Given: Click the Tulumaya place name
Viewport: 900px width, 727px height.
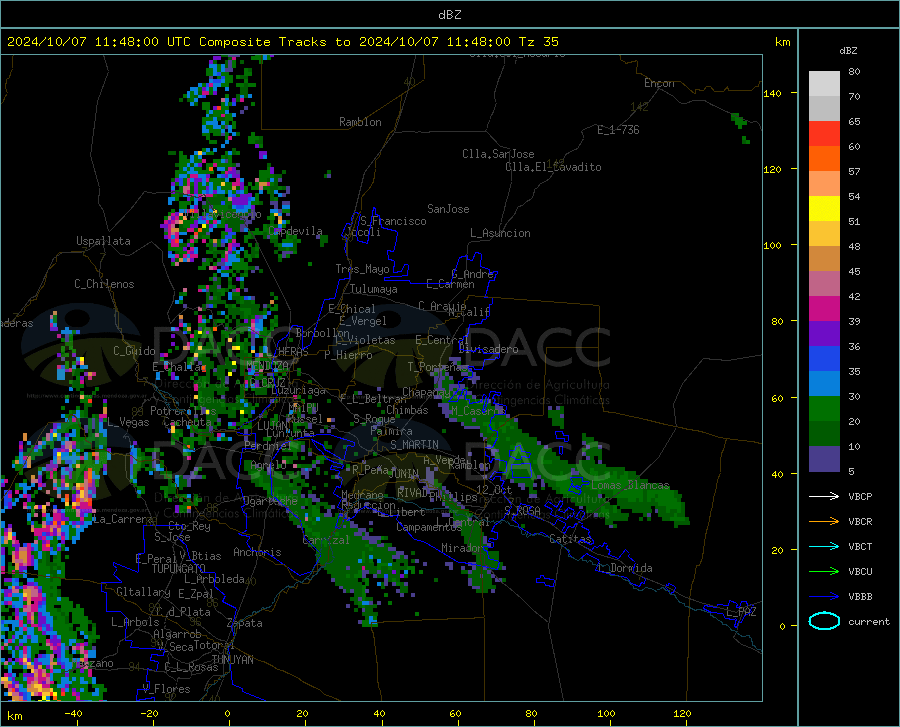Looking at the screenshot, I should click(373, 289).
